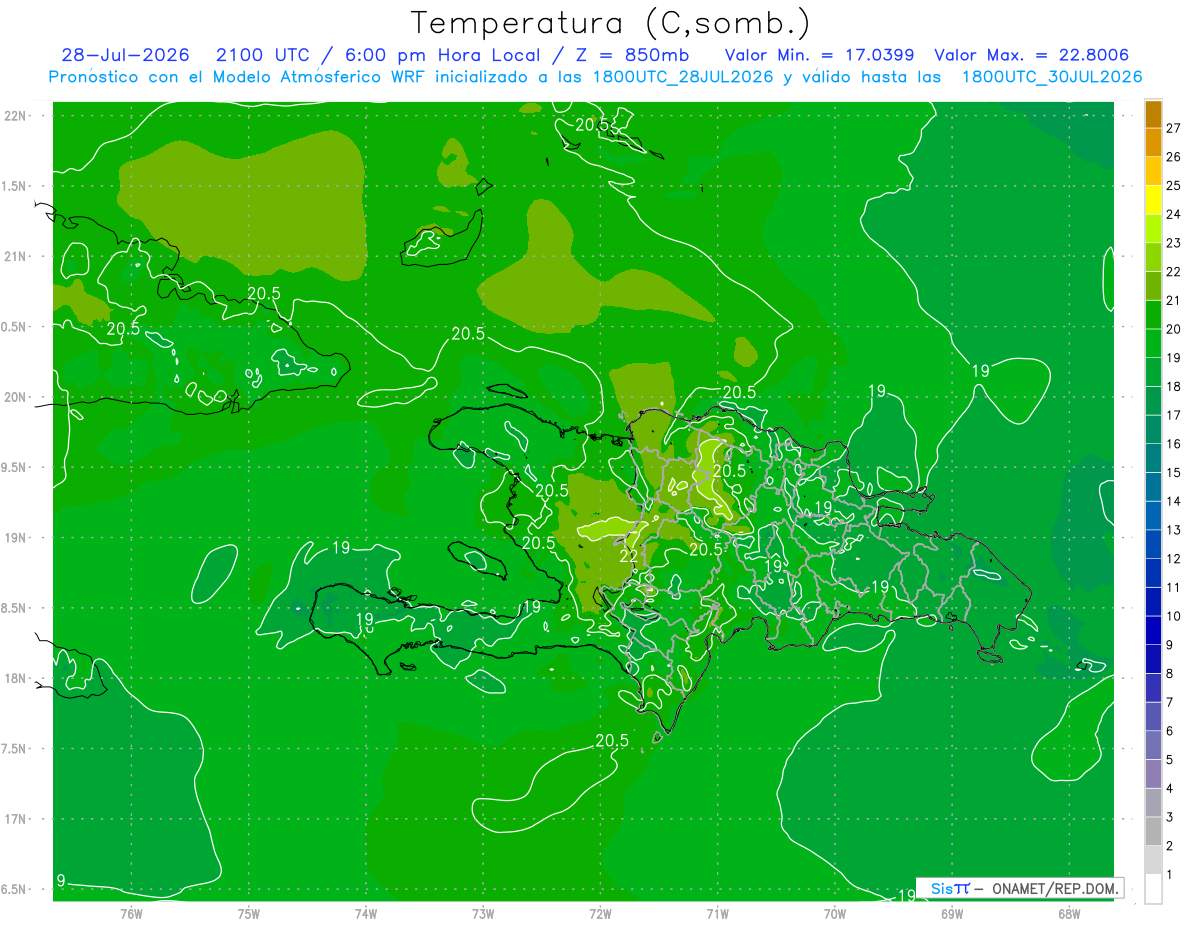Click the "71W" longitude axis label
This screenshot has height=927, width=1200.
point(717,913)
